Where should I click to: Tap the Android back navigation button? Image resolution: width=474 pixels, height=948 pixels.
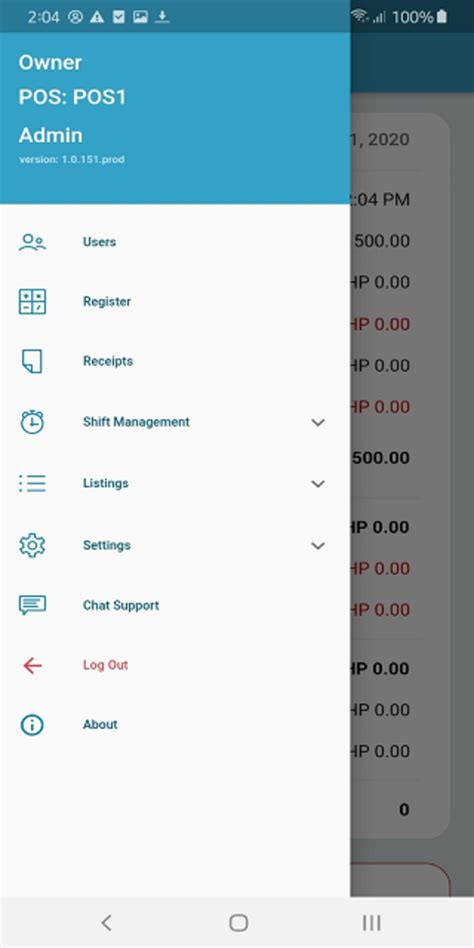point(106,923)
